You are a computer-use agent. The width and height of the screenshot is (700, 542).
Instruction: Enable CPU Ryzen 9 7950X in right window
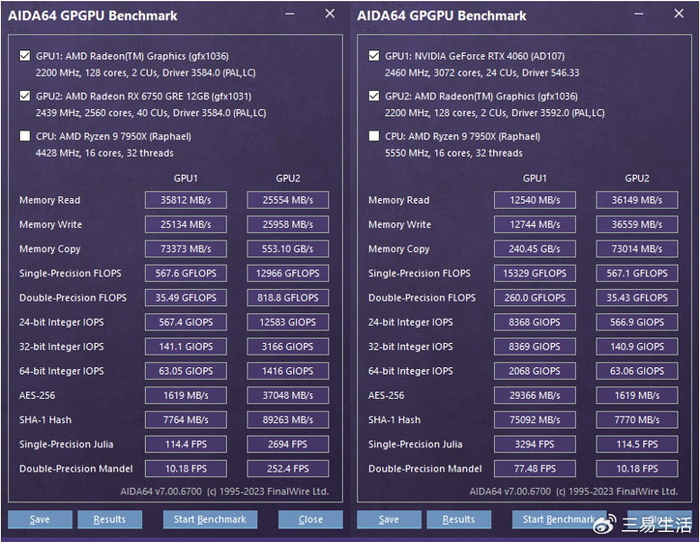tap(374, 137)
